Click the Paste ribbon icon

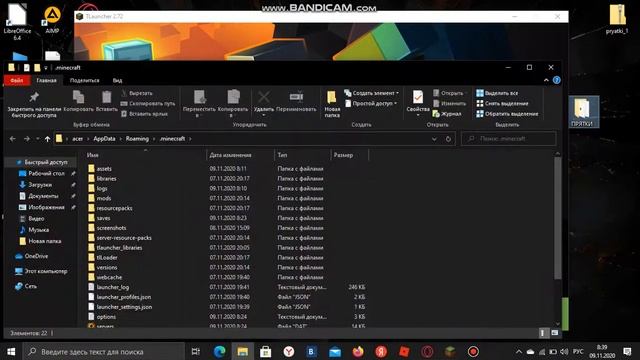107,101
